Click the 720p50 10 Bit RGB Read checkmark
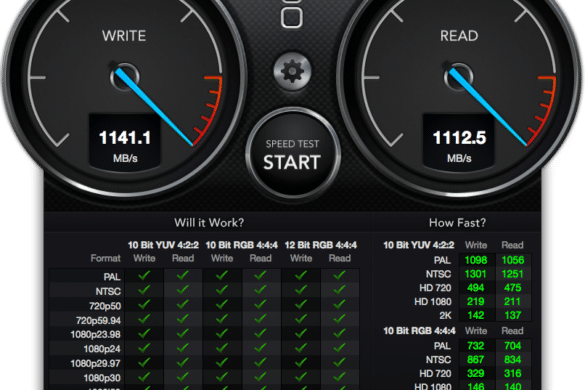 pyautogui.click(x=260, y=305)
